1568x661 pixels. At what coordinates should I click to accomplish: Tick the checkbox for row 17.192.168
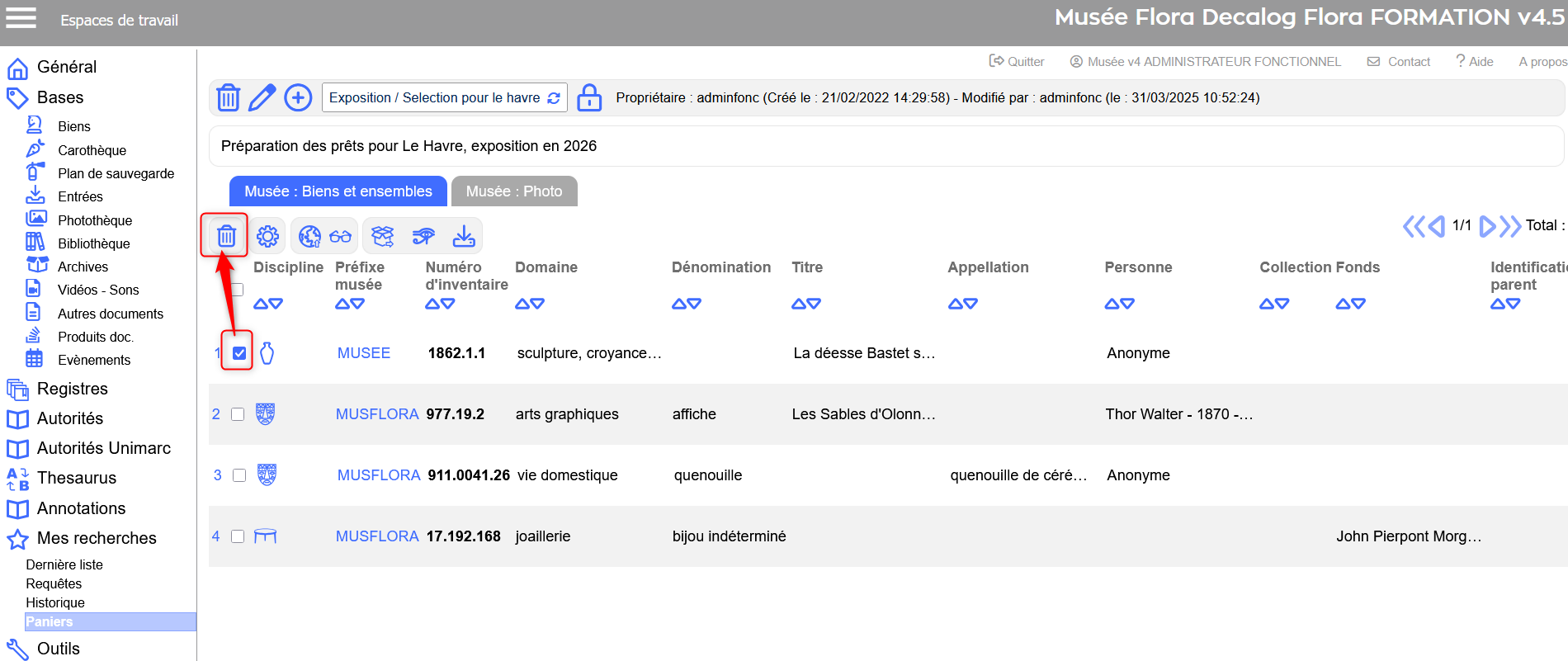[238, 536]
